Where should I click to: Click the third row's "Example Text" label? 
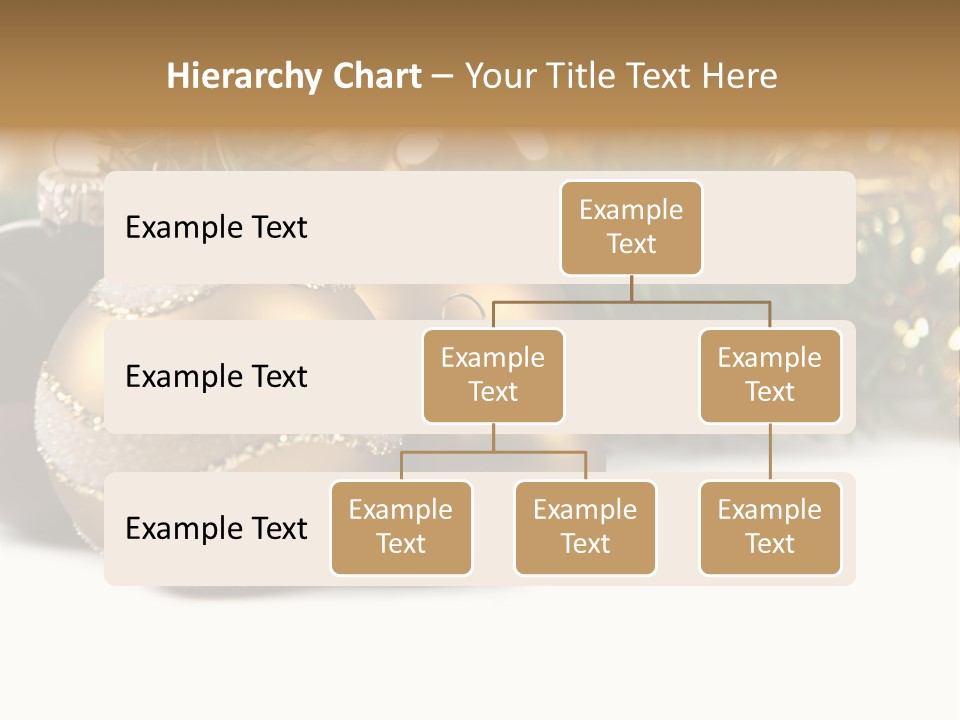(x=216, y=529)
